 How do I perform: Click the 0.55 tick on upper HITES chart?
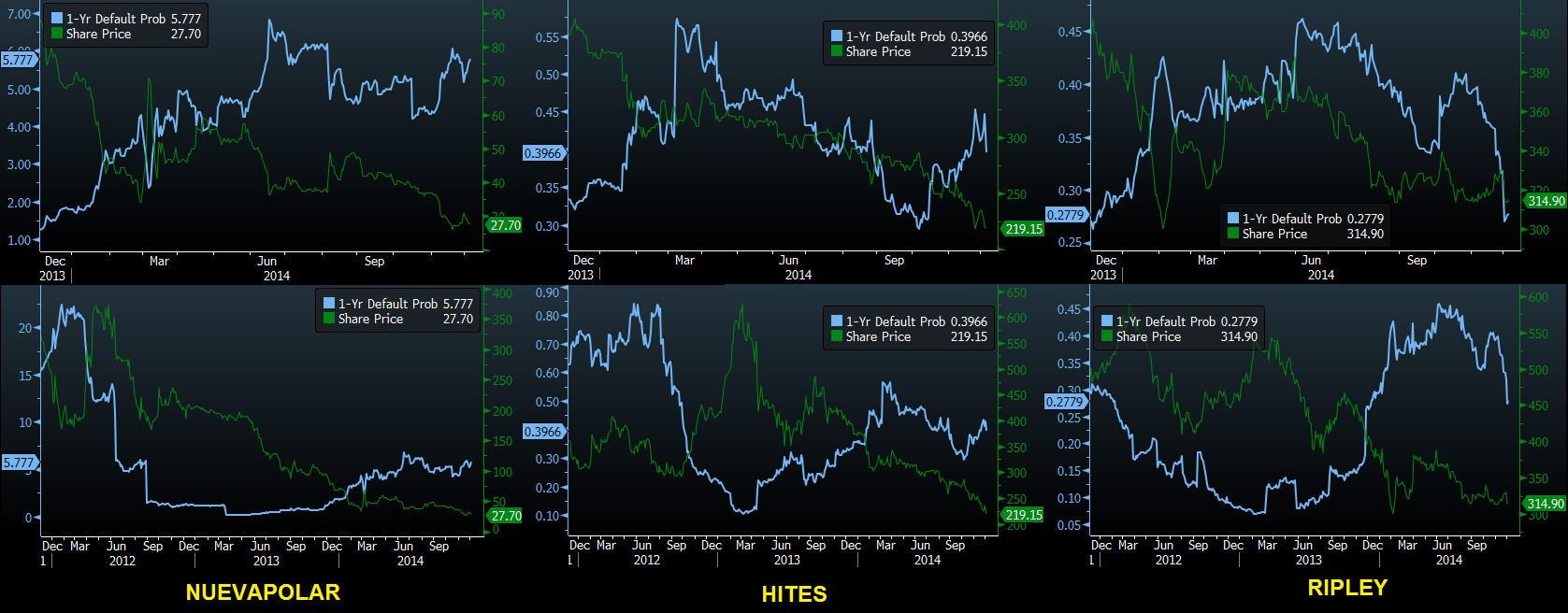(x=547, y=37)
